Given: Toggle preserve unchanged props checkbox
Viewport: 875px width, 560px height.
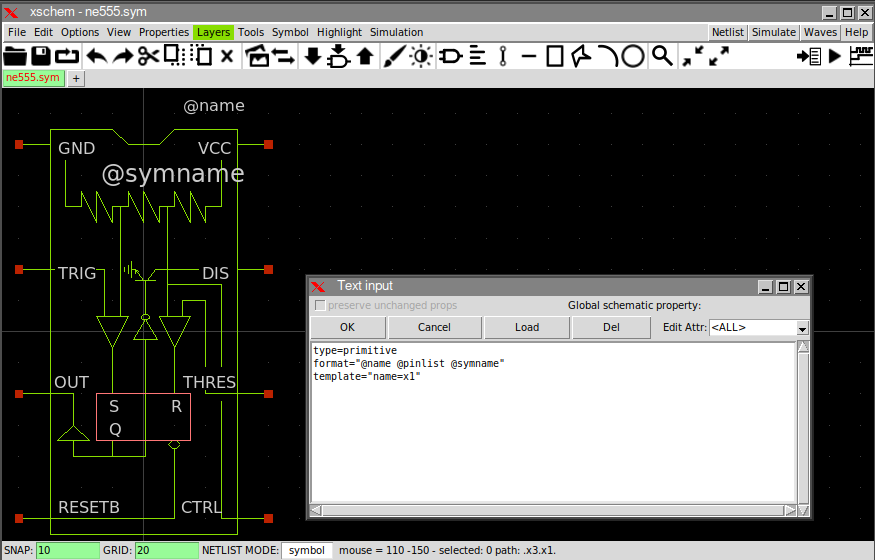Looking at the screenshot, I should tap(320, 305).
